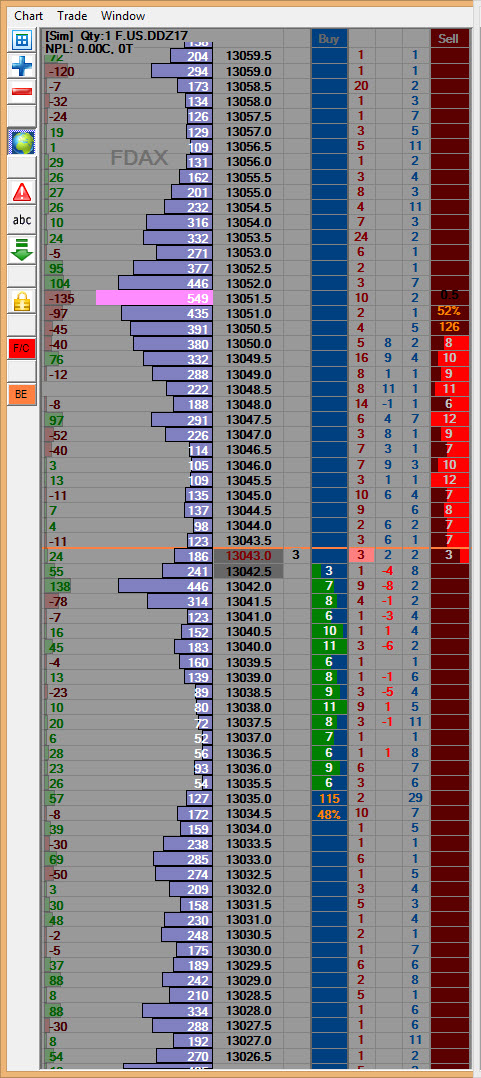Click the red warning triangle icon
The height and width of the screenshot is (1078, 481).
pos(22,192)
